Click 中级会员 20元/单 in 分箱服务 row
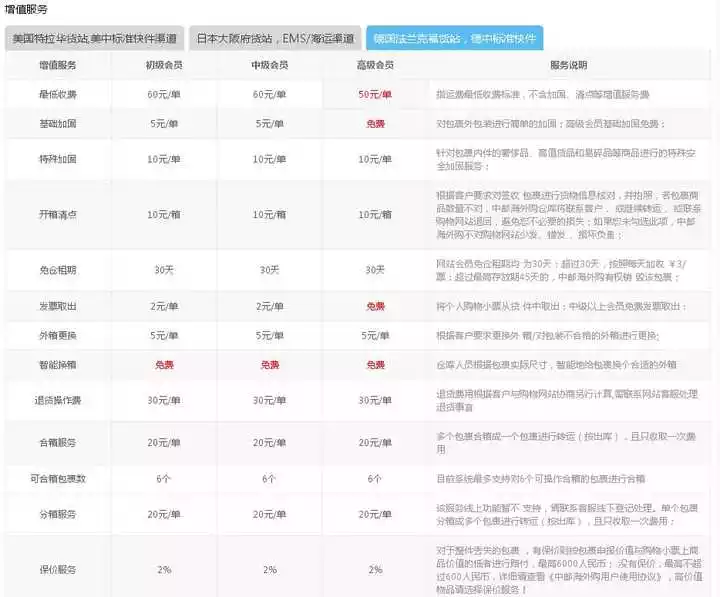Viewport: 720px width, 597px height. [270, 514]
